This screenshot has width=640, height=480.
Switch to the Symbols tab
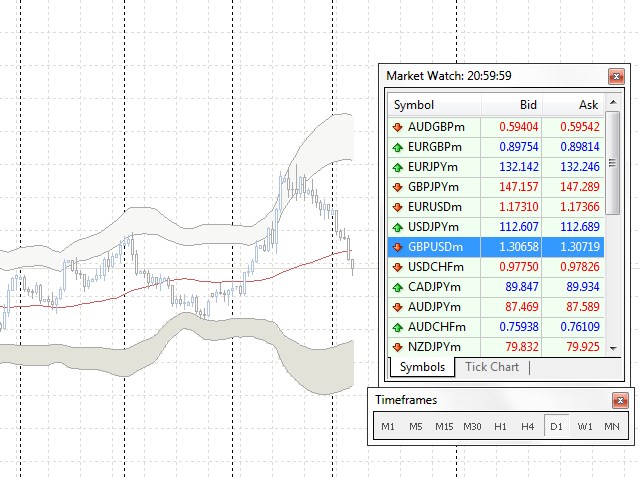tap(422, 367)
